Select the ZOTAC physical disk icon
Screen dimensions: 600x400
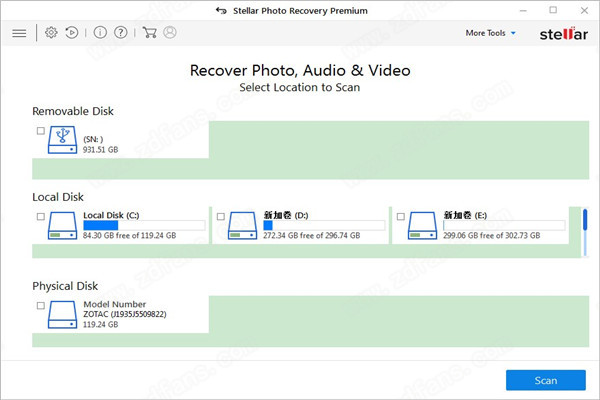tap(62, 315)
